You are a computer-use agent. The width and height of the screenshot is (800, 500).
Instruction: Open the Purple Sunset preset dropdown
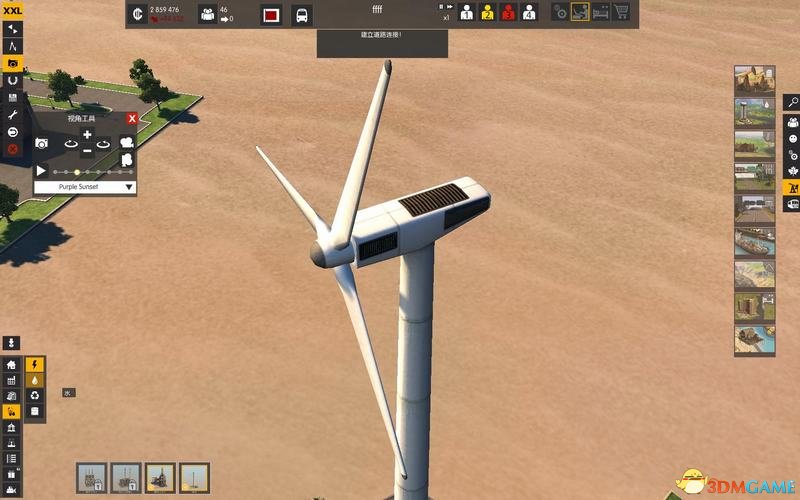85,187
